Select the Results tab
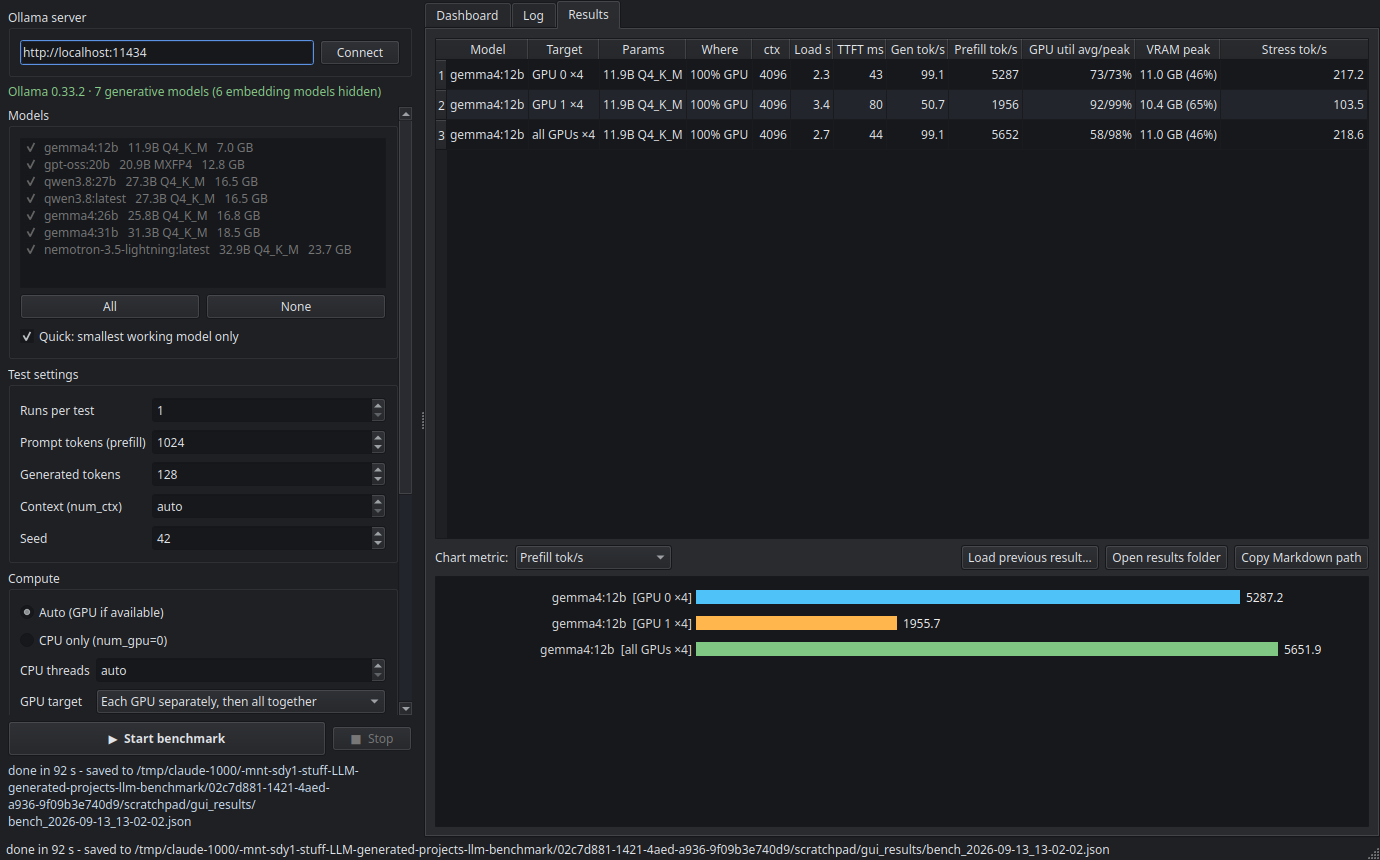Viewport: 1380px width, 860px height. tap(588, 15)
